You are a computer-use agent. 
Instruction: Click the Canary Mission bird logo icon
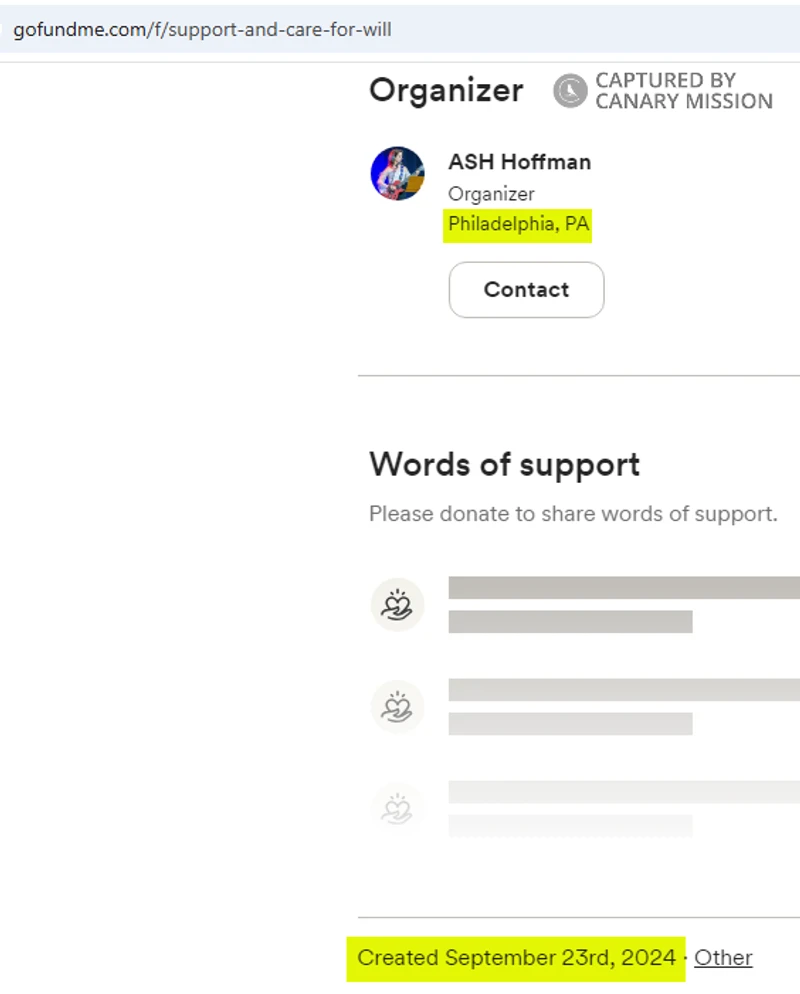coord(570,91)
